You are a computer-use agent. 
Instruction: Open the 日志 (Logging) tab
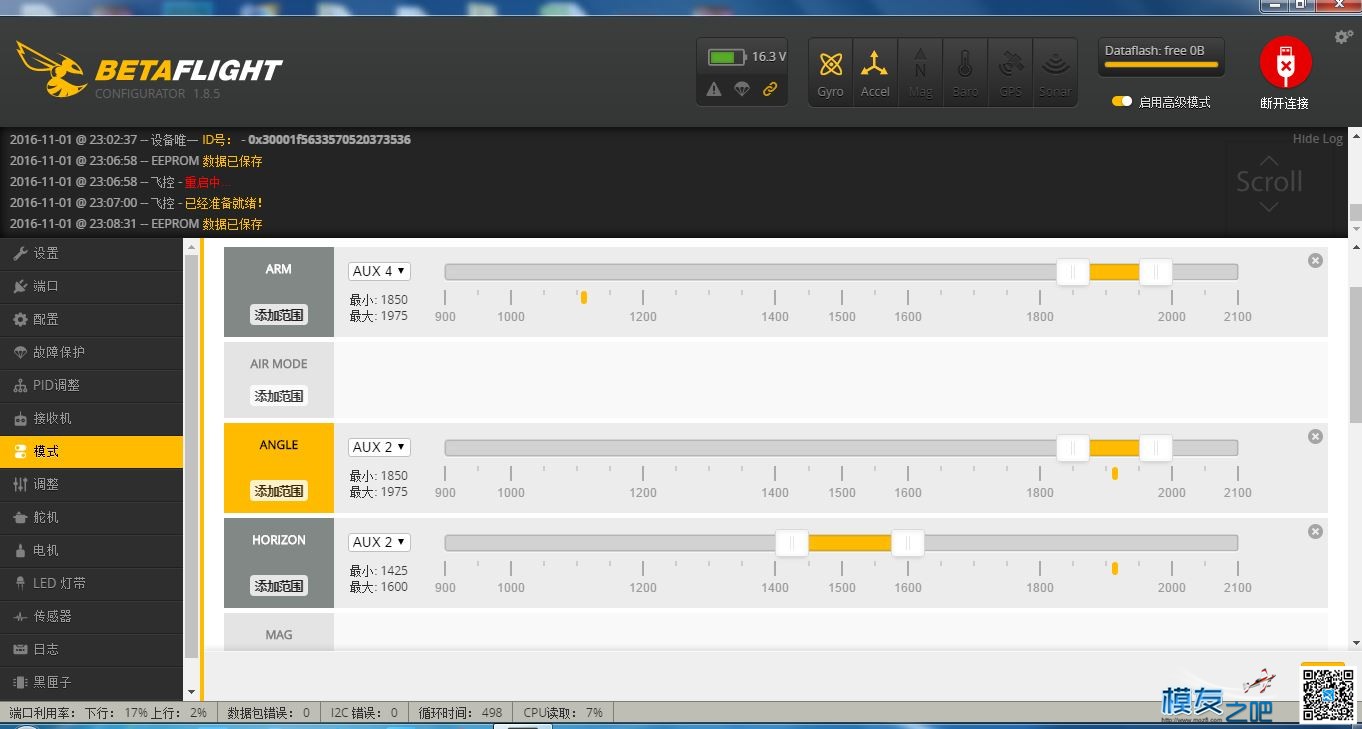click(x=91, y=649)
